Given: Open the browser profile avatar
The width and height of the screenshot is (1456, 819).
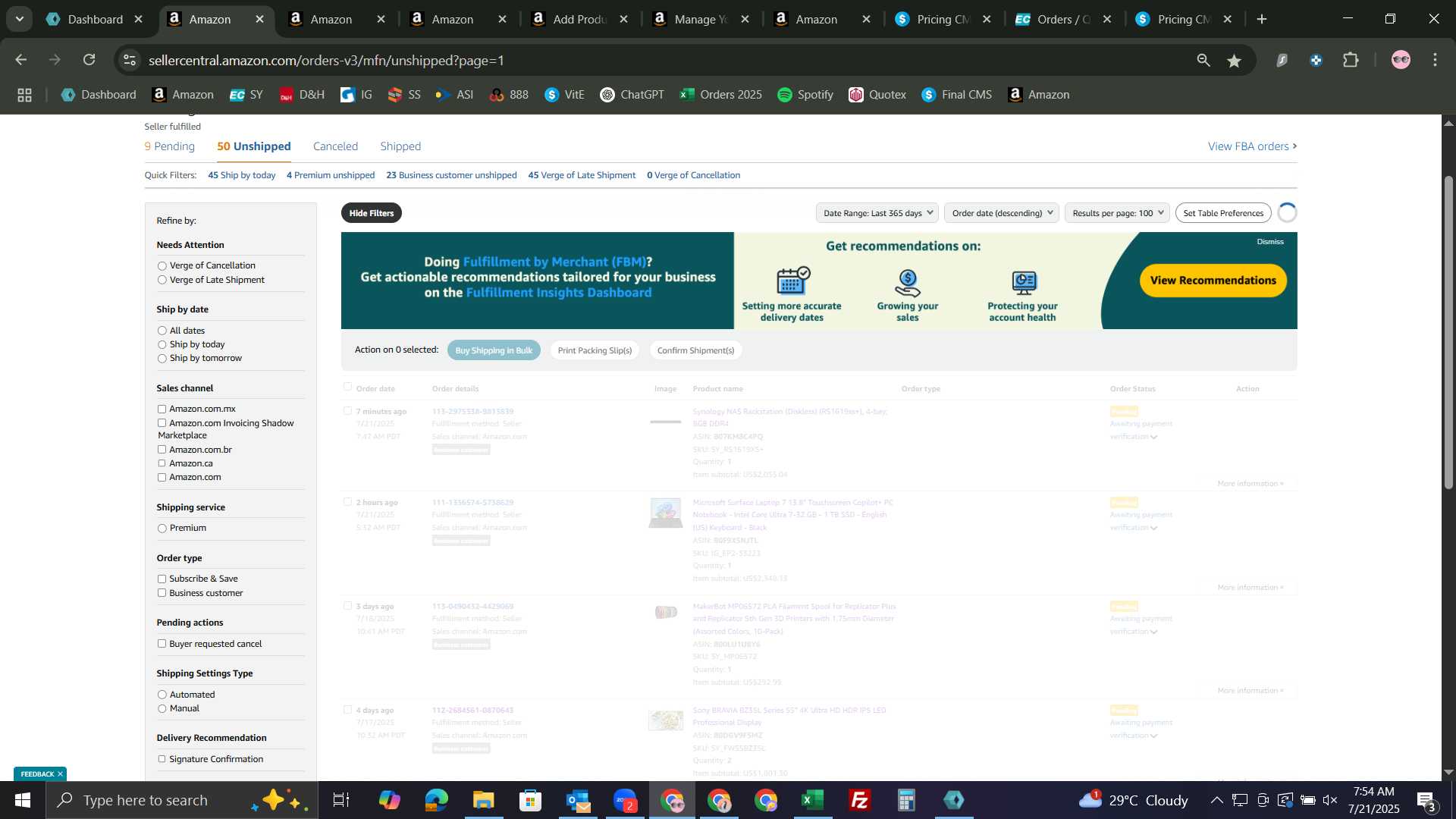Looking at the screenshot, I should click(x=1401, y=60).
